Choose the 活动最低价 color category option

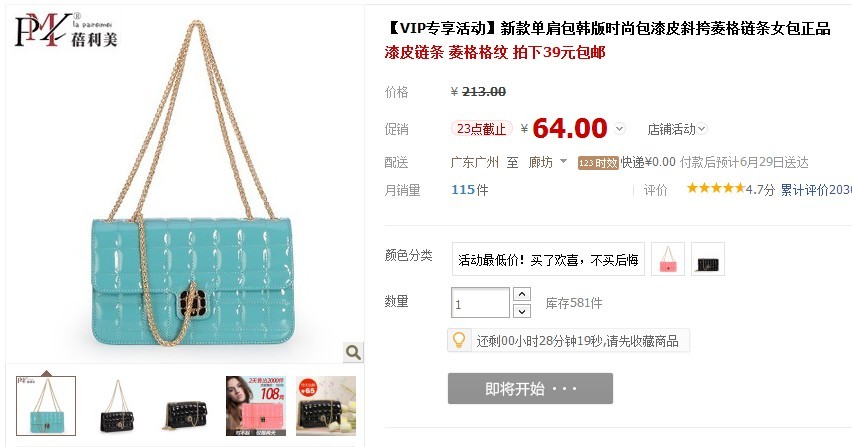coord(548,260)
